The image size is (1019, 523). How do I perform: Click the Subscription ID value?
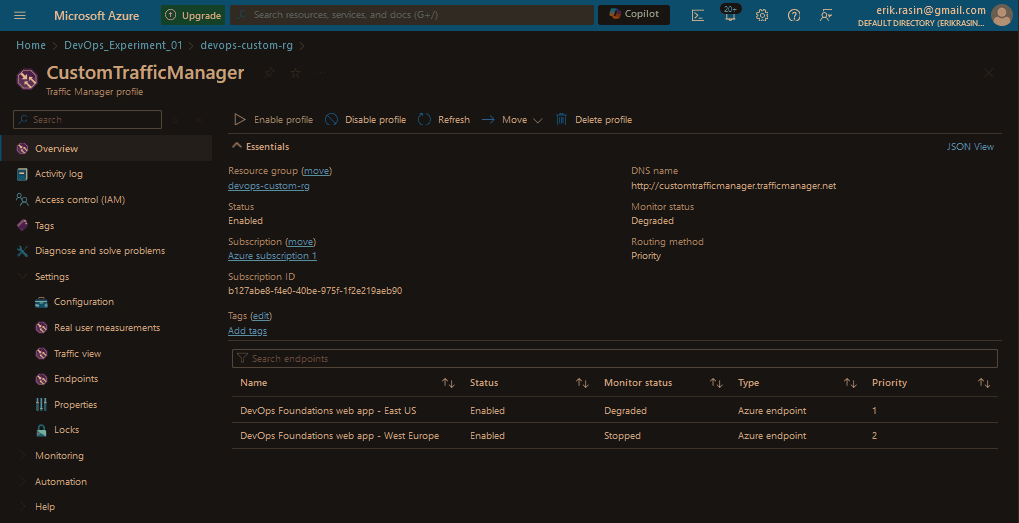point(315,291)
